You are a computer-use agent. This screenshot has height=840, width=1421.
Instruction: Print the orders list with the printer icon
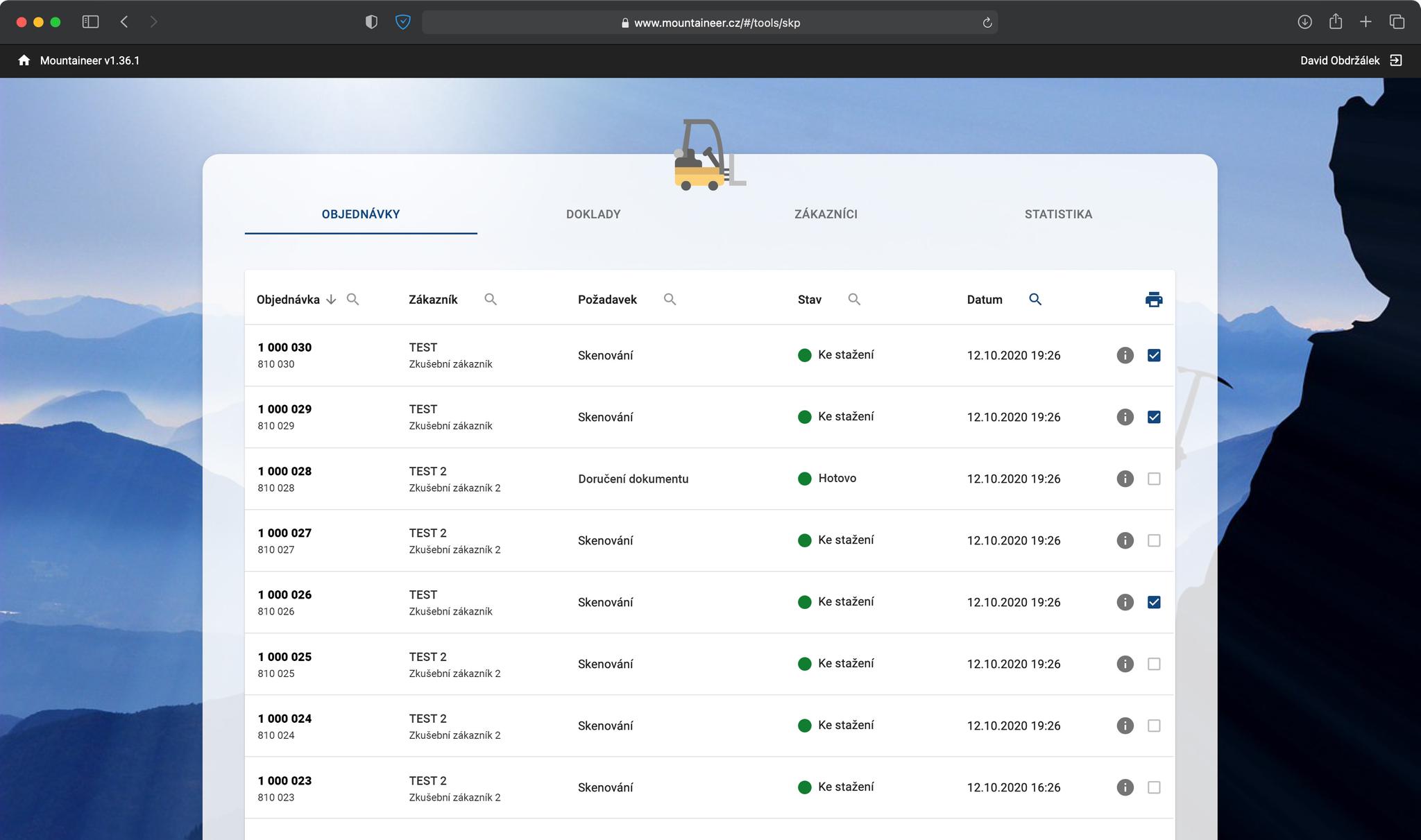click(x=1154, y=300)
